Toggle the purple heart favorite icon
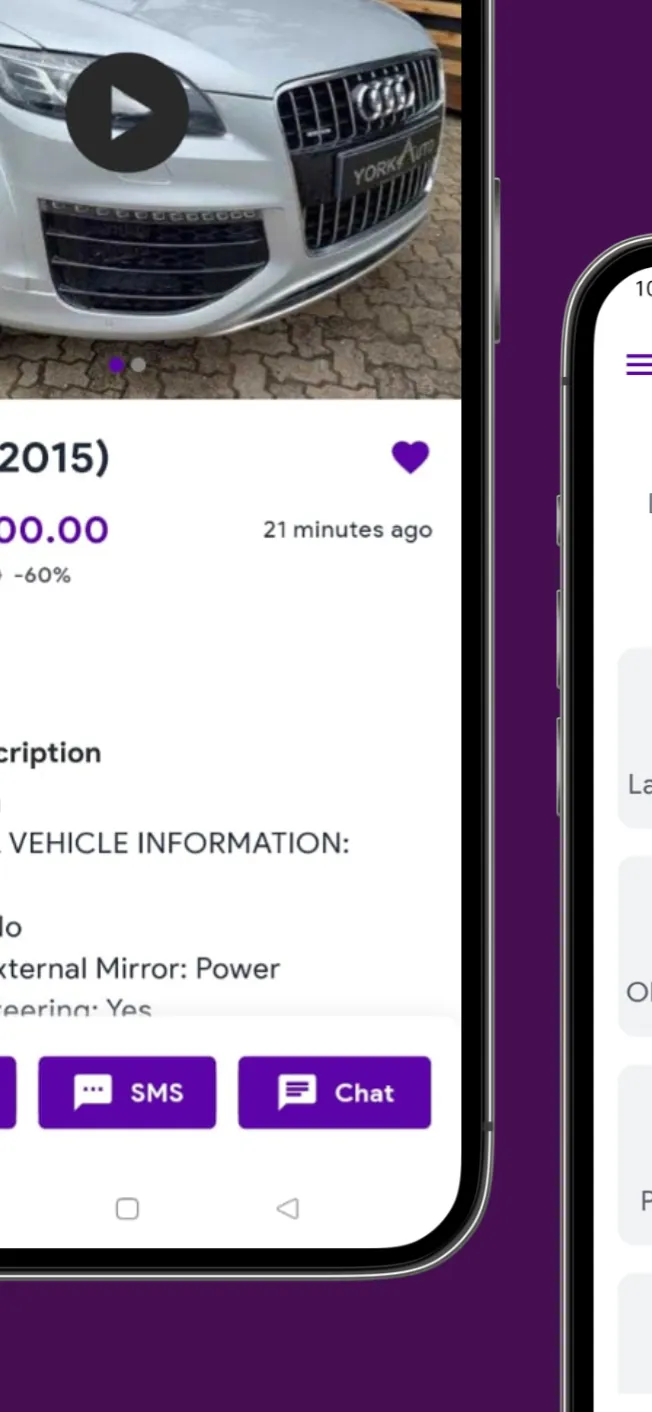Screen dimensions: 652x1412 tap(410, 457)
